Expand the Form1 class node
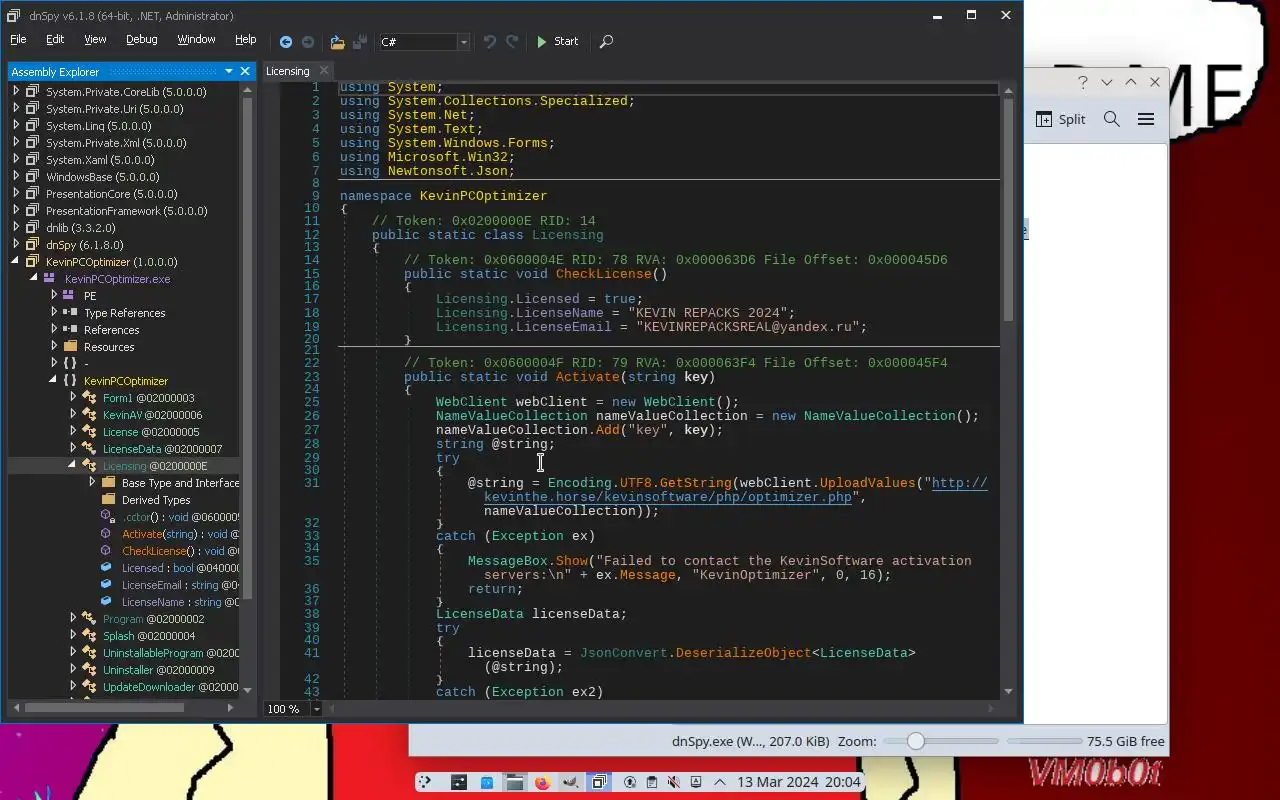 (x=72, y=398)
